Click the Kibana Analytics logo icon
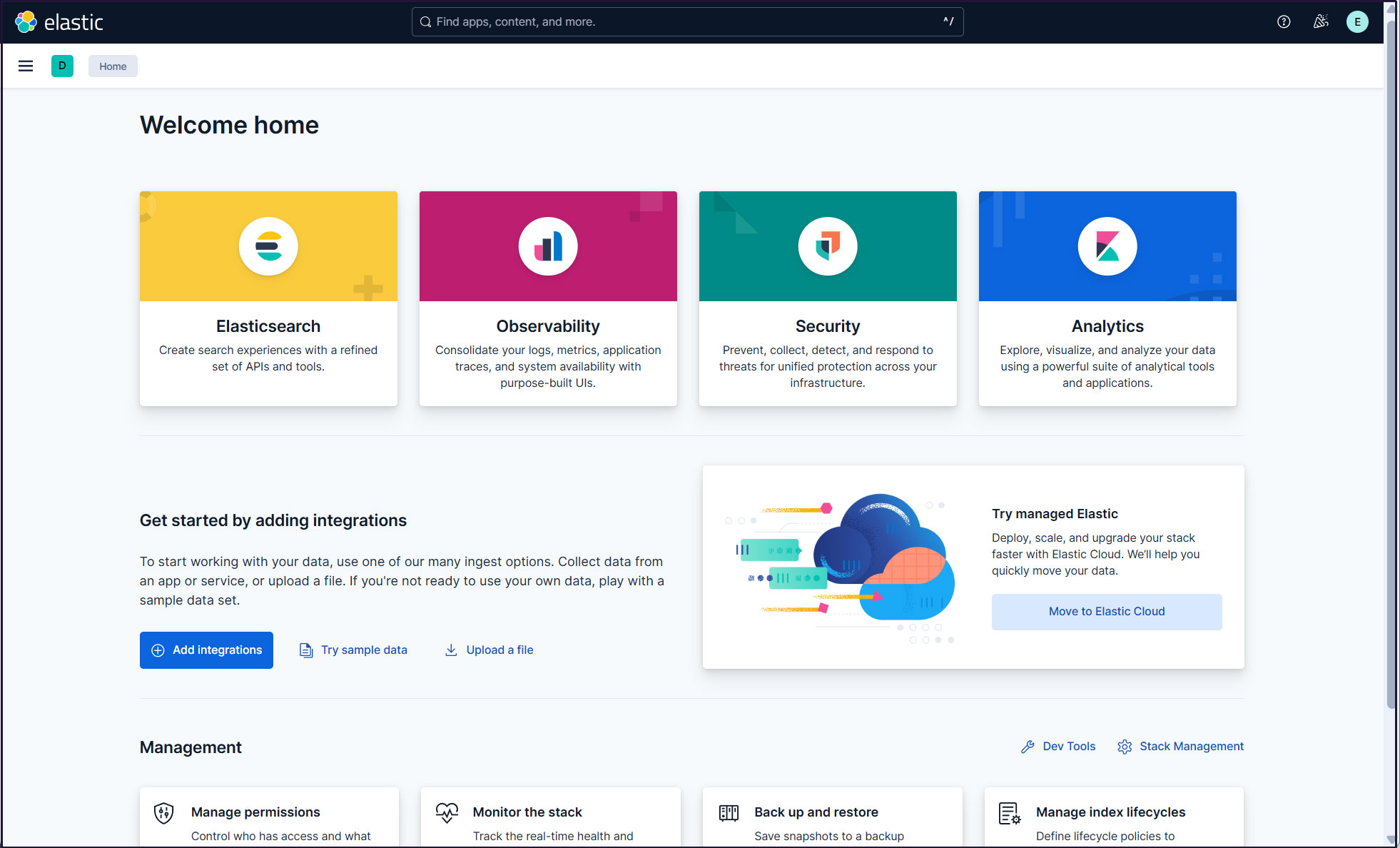 click(1107, 246)
